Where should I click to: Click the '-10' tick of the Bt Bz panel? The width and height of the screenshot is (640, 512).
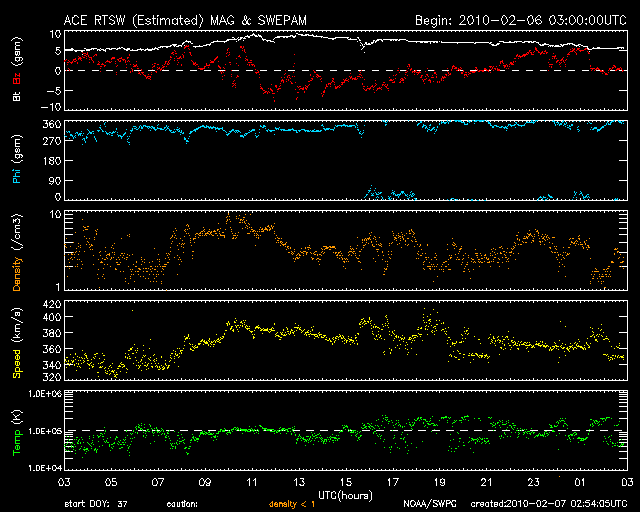pos(51,107)
